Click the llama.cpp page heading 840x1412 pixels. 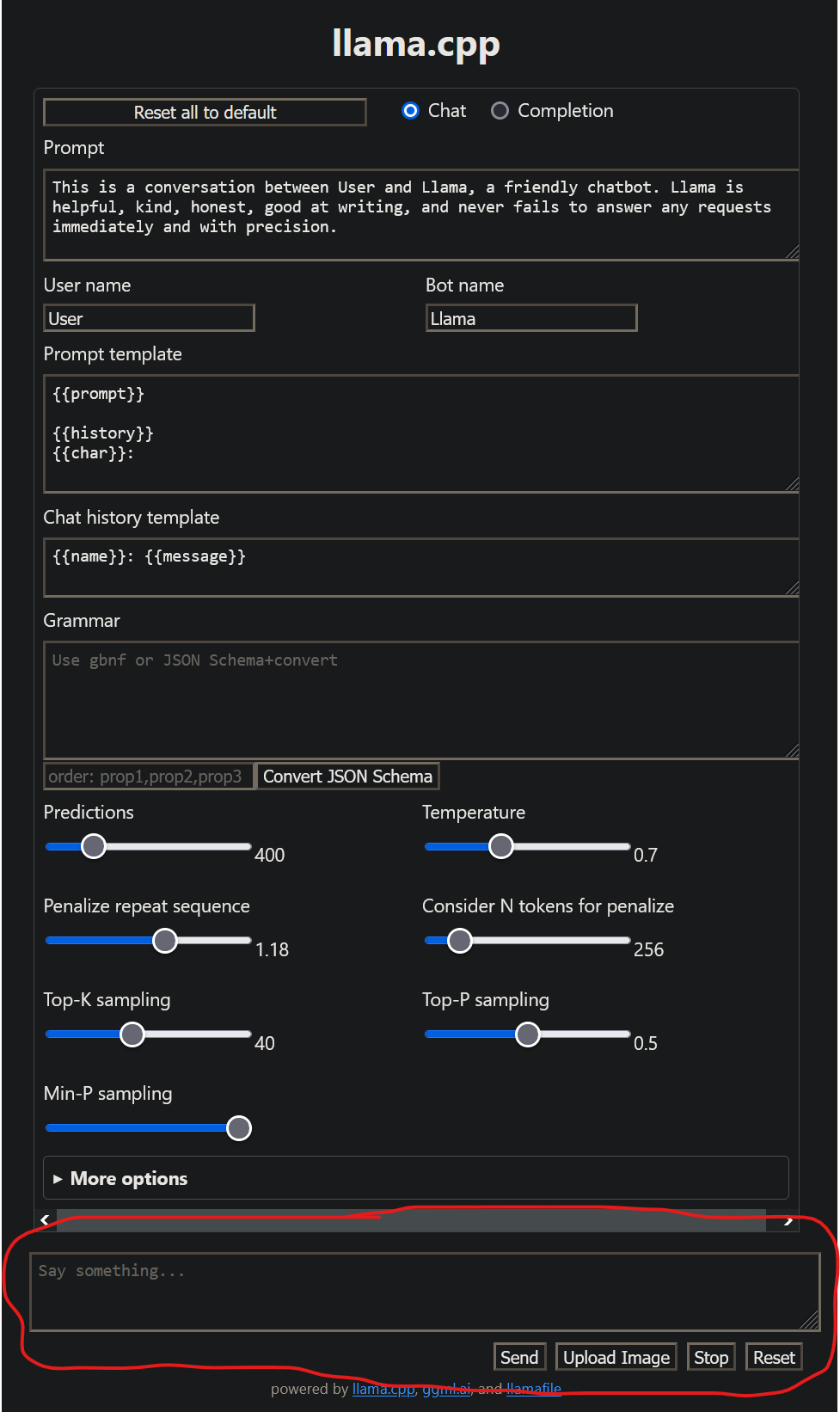tap(416, 43)
